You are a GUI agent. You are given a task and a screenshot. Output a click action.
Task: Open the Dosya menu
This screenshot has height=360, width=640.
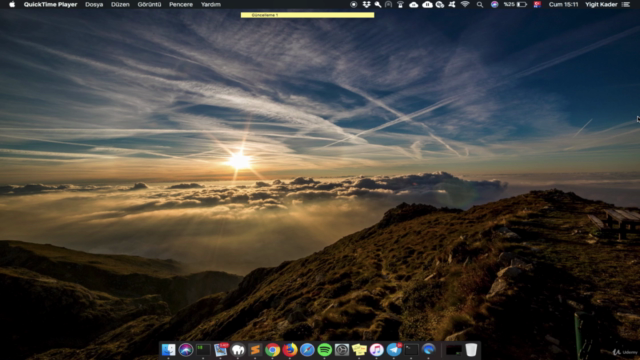click(94, 4)
